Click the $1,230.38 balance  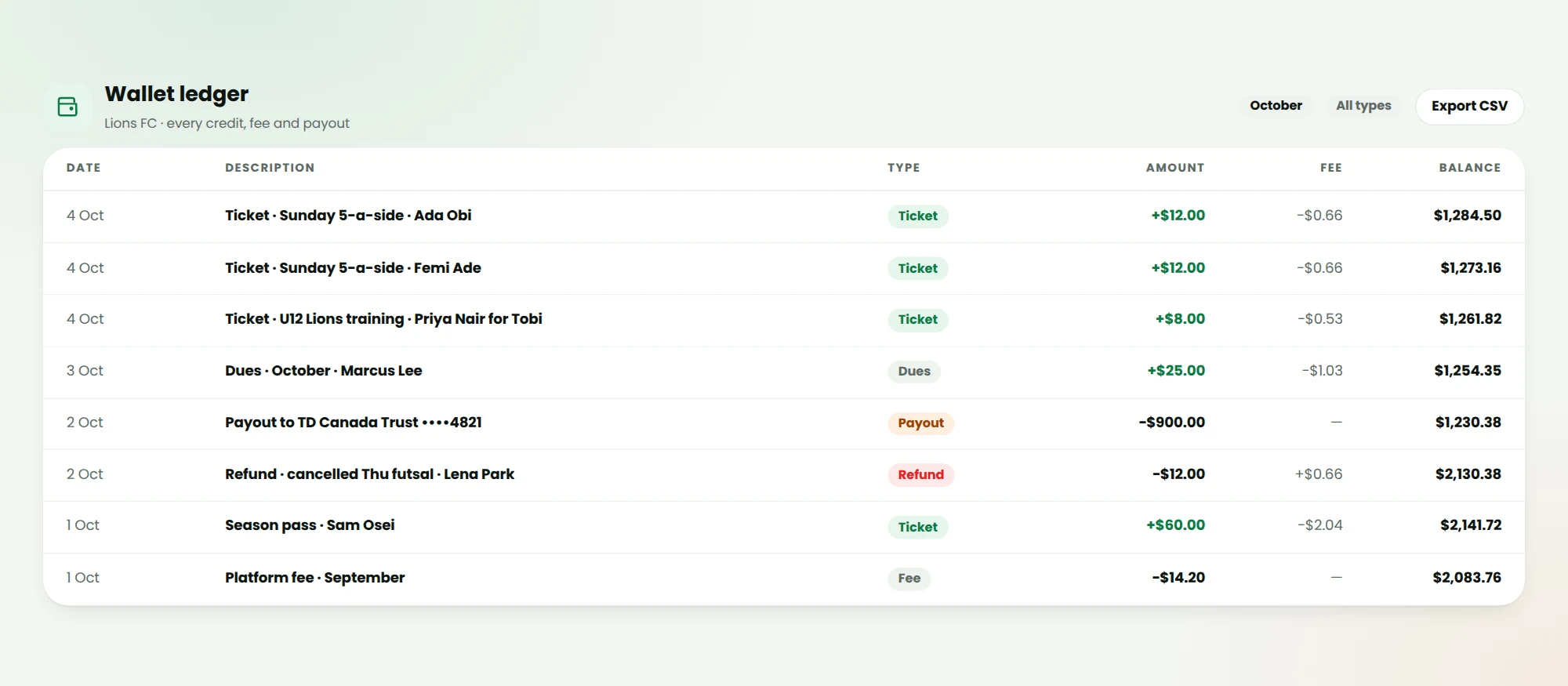(1468, 423)
